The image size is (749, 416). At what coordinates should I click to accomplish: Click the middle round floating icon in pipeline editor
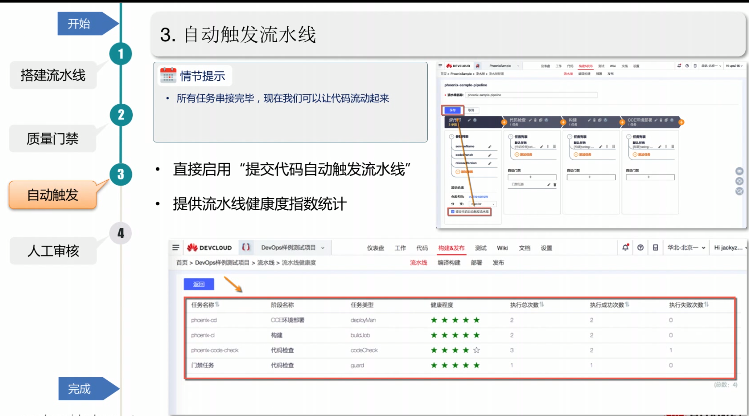pos(739,181)
